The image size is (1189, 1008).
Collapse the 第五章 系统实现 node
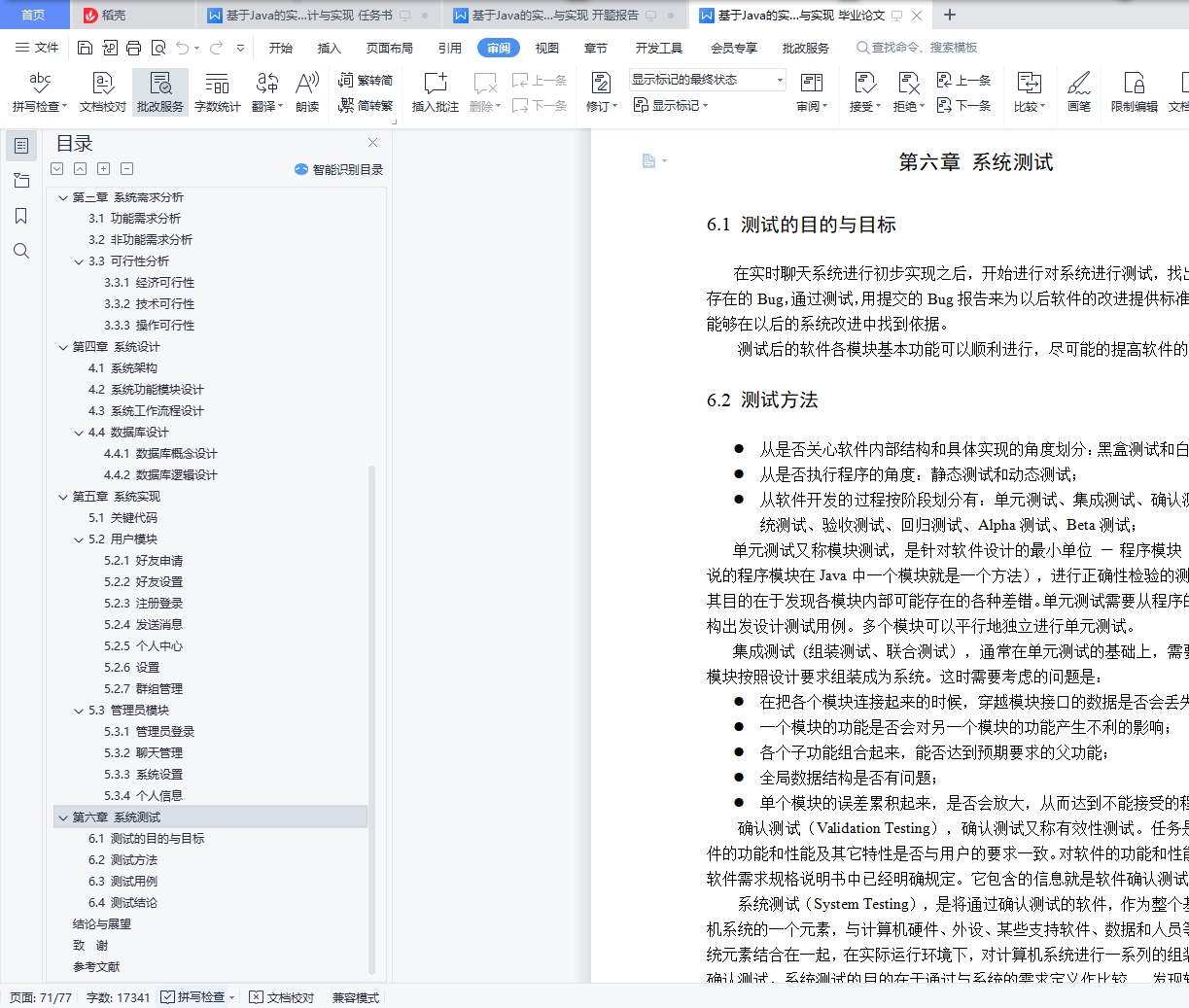point(63,497)
